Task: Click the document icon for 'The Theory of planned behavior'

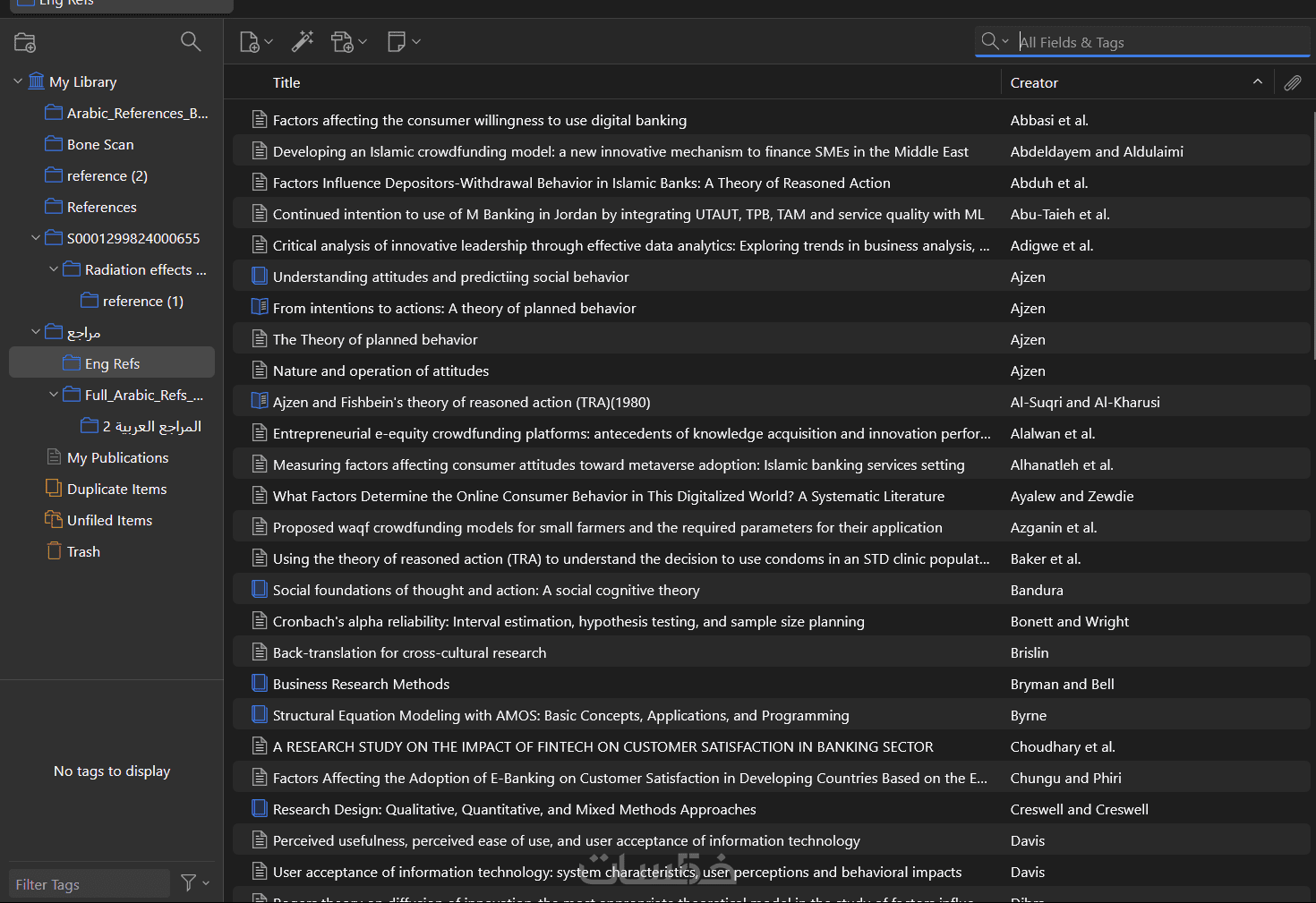Action: point(260,339)
